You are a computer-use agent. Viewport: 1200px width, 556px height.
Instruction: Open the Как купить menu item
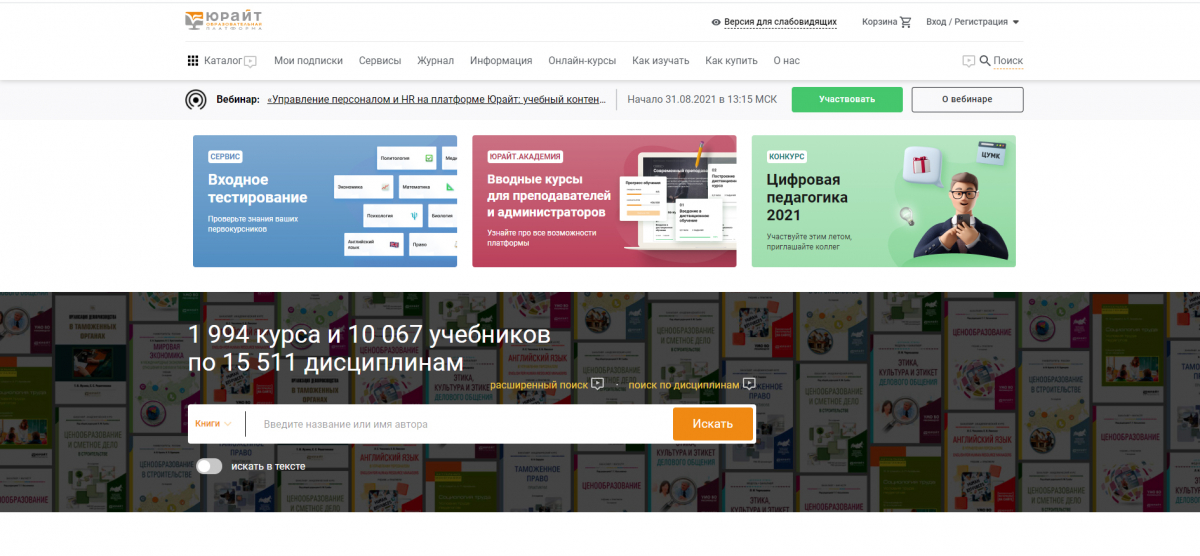[x=731, y=61]
